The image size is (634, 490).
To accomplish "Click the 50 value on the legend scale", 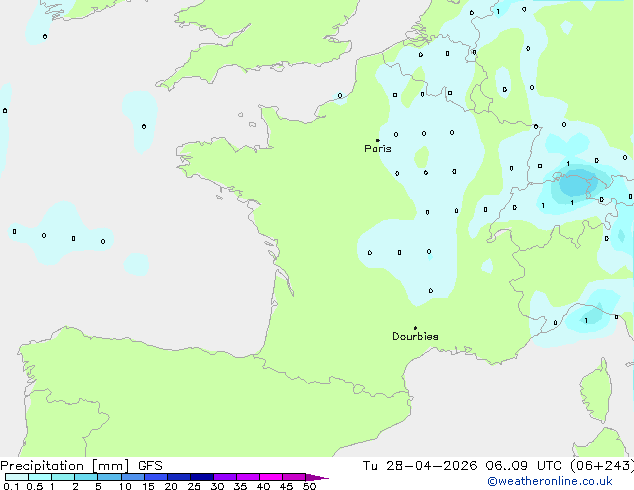I will click(309, 487).
